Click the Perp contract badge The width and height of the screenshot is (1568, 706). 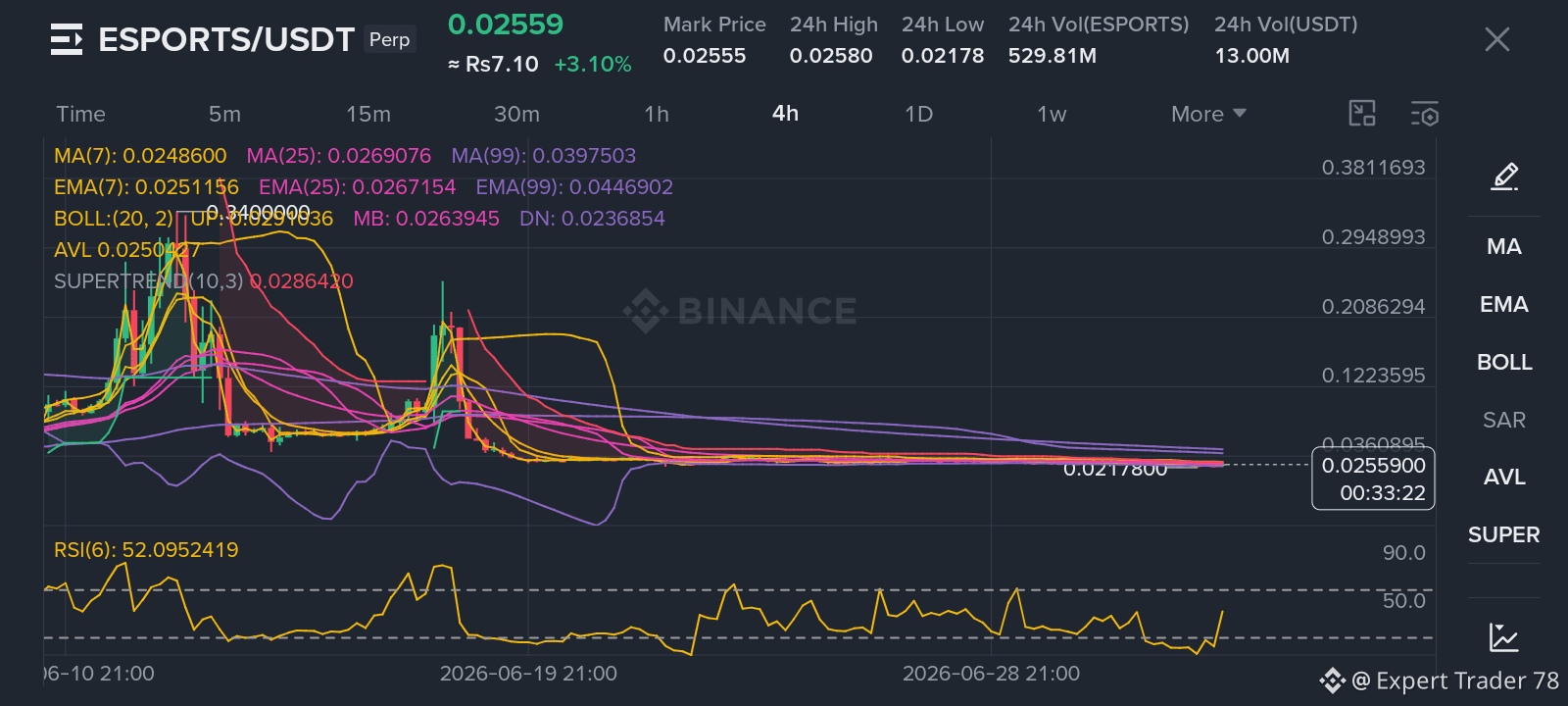tap(390, 39)
